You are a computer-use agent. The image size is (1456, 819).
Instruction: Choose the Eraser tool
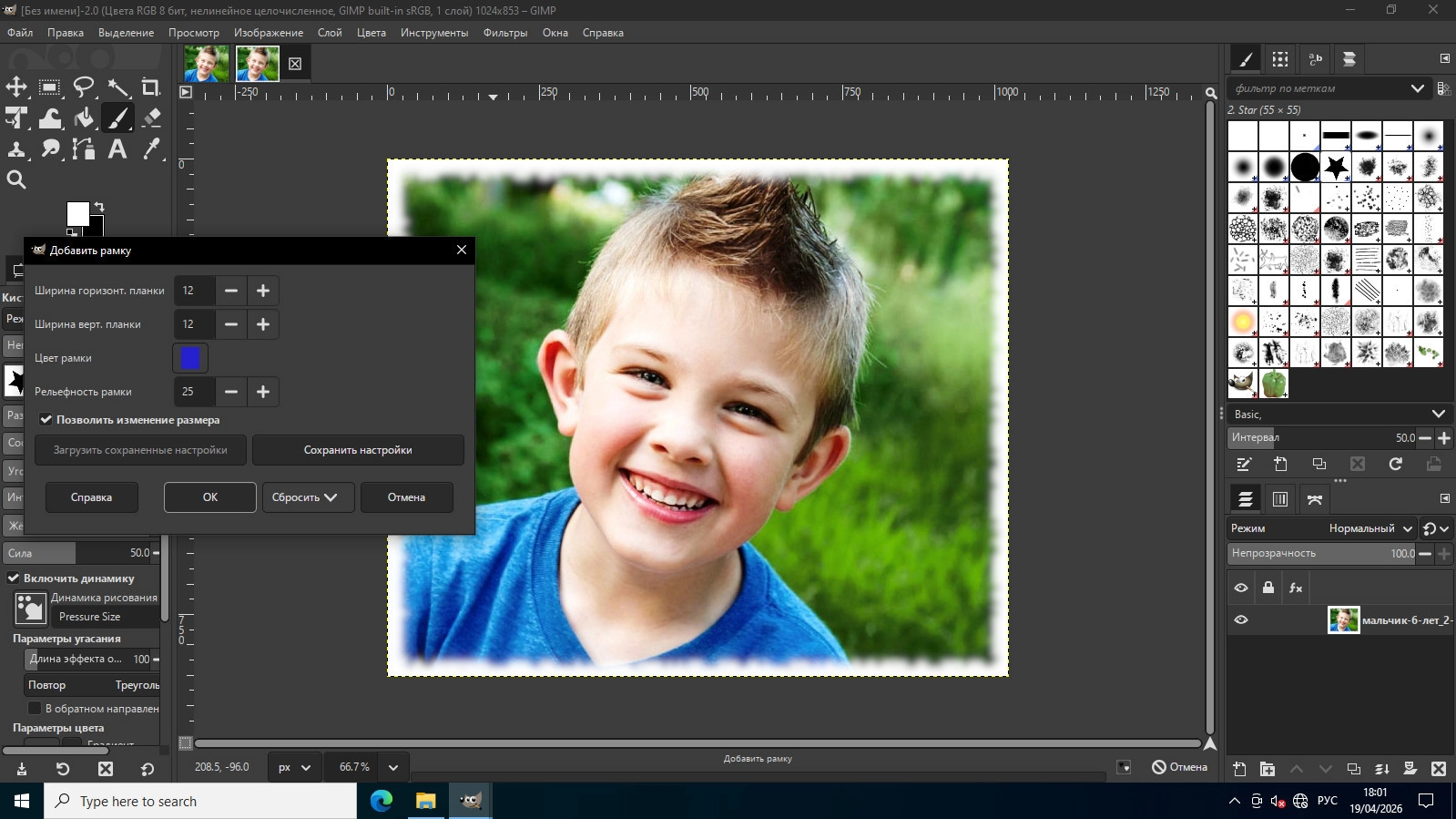152,118
